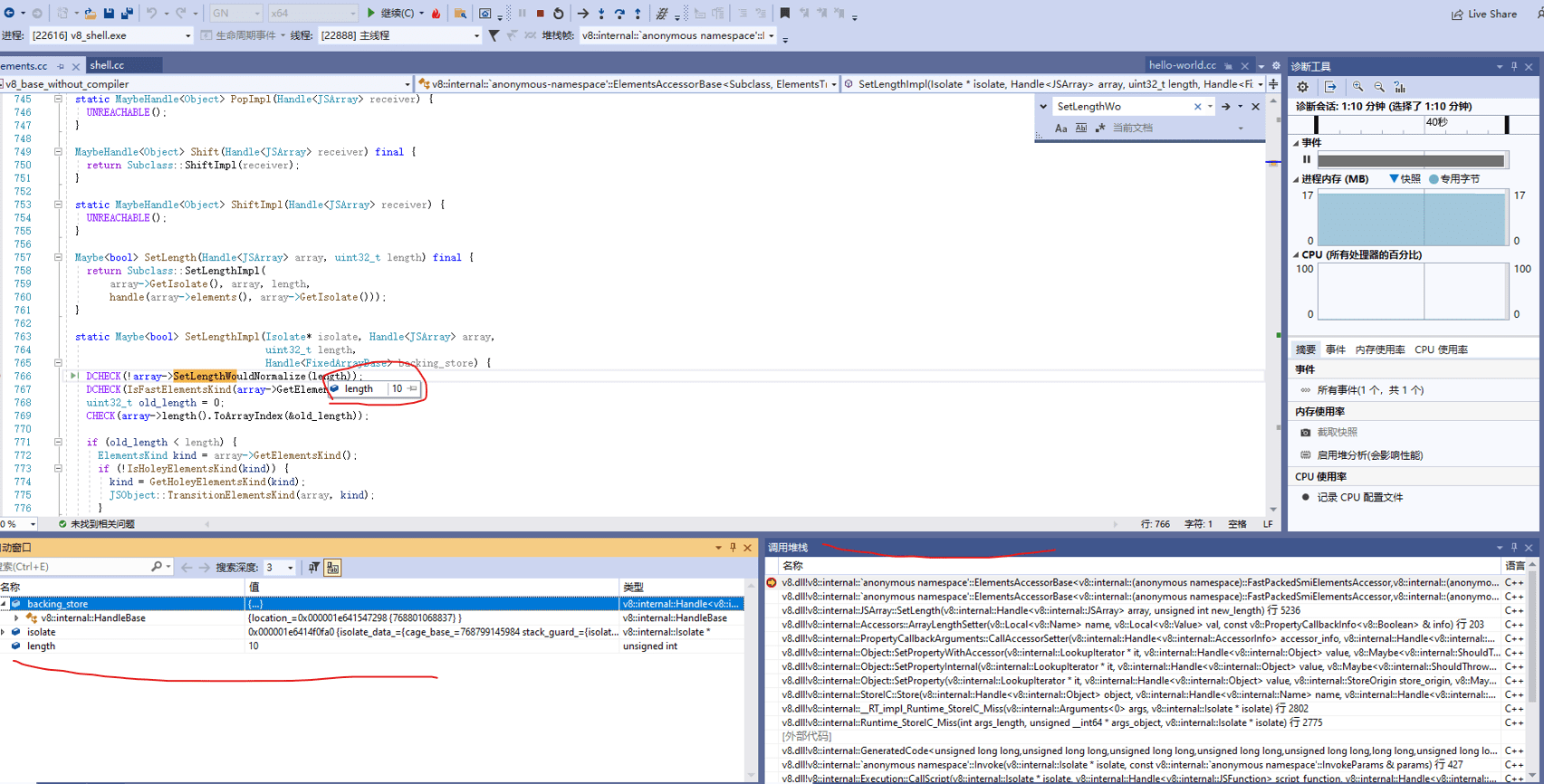Open the 内存使用率 tab in diagnostics

click(1379, 349)
